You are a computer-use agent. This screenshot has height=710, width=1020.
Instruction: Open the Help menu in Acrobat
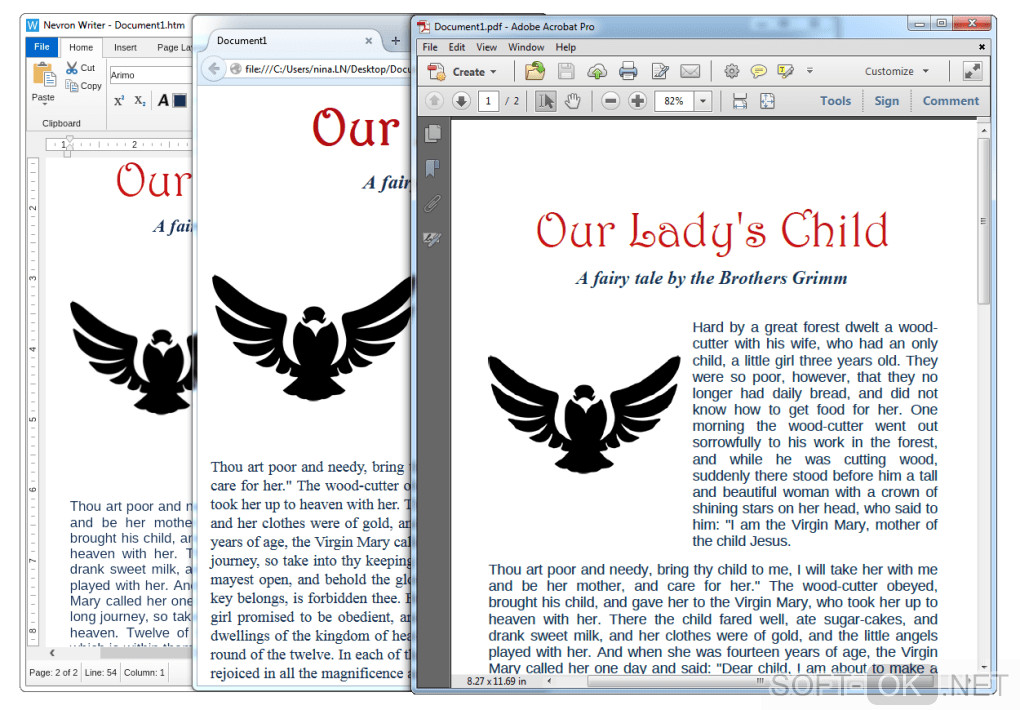coord(565,47)
